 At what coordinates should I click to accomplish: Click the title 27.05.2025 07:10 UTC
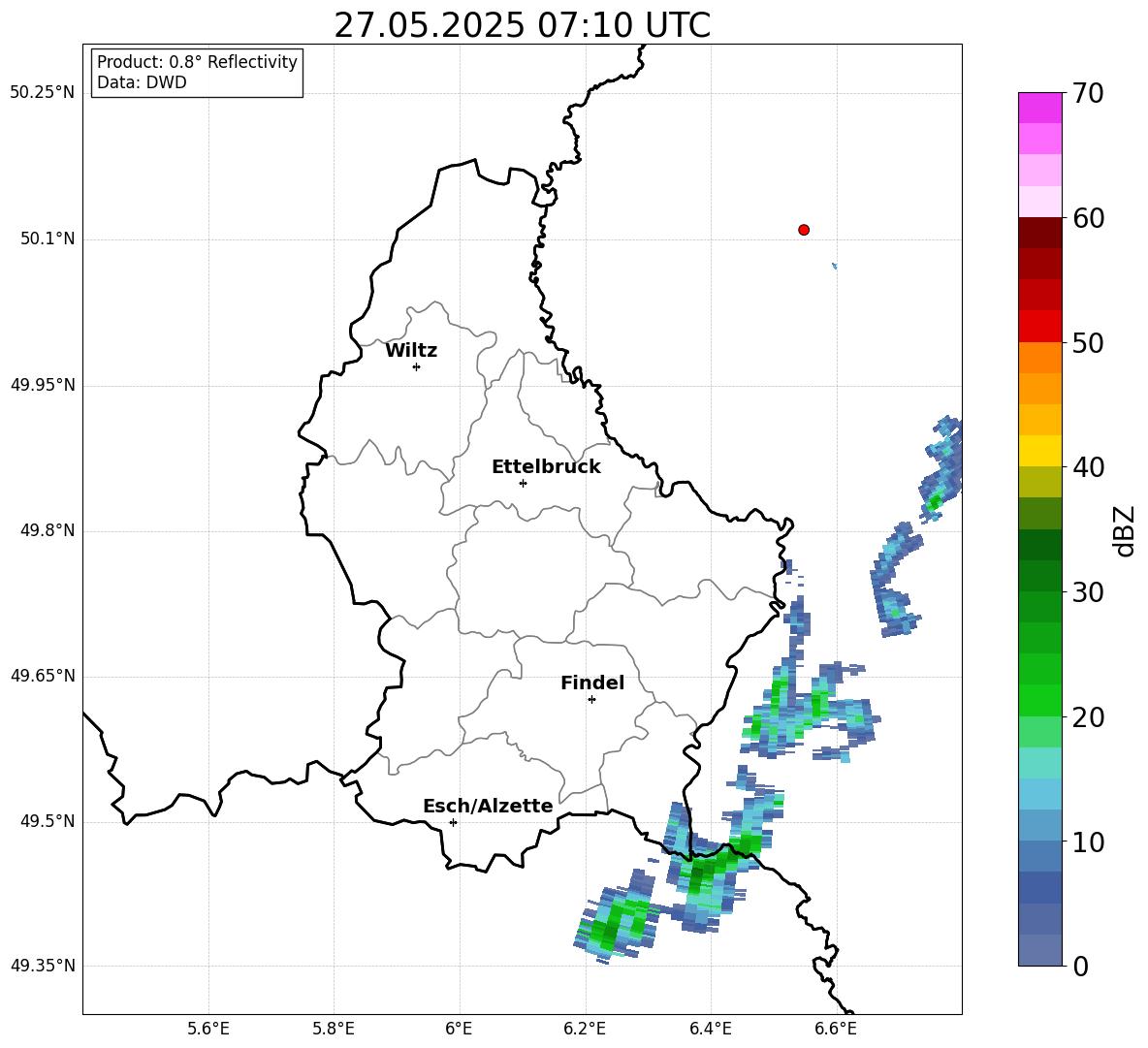[x=523, y=25]
